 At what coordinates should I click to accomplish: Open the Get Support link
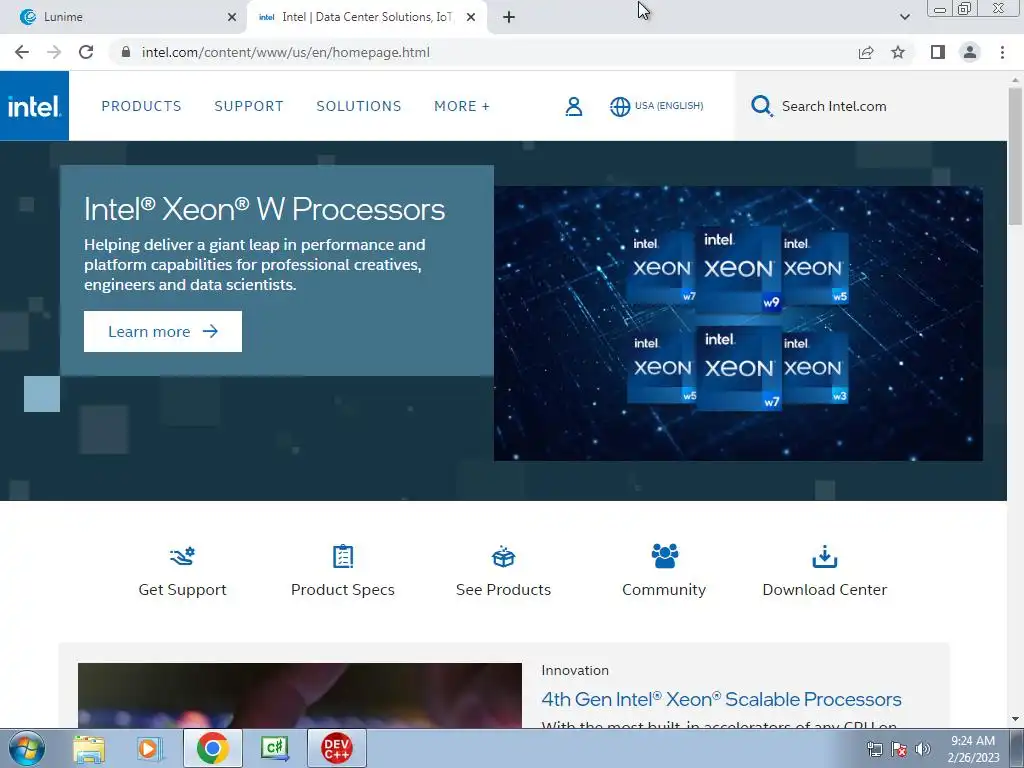pyautogui.click(x=182, y=590)
